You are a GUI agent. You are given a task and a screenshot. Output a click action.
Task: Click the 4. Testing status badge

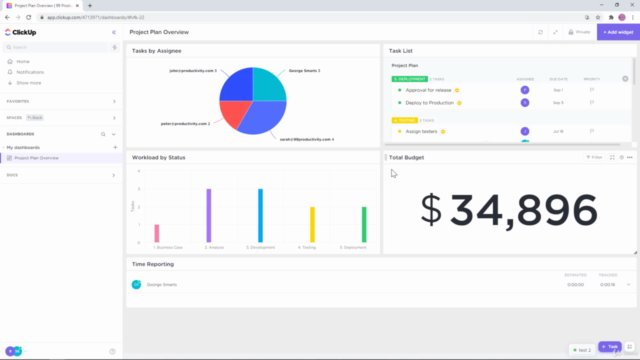(x=404, y=120)
